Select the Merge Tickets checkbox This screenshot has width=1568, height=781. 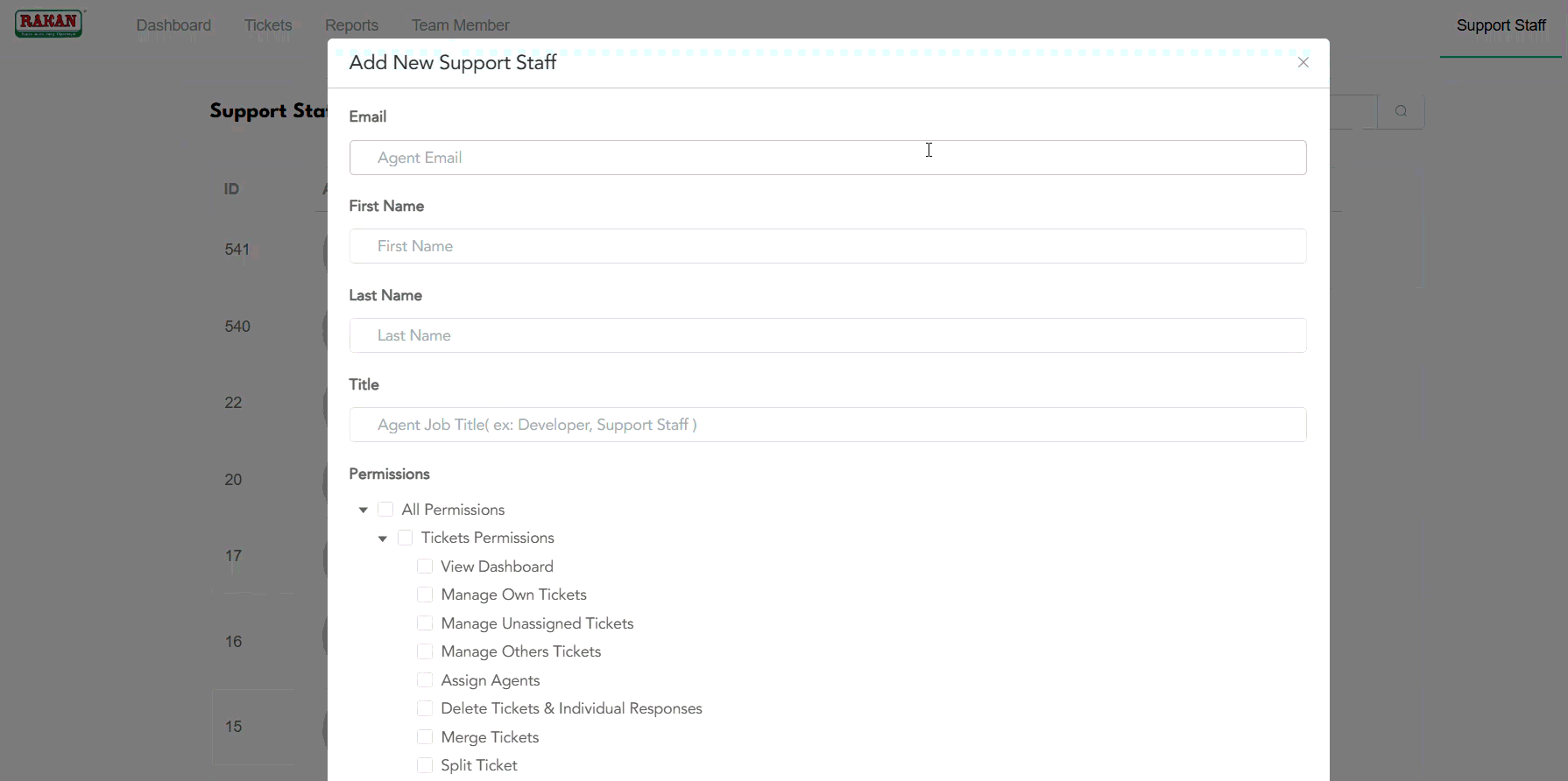[x=425, y=737]
